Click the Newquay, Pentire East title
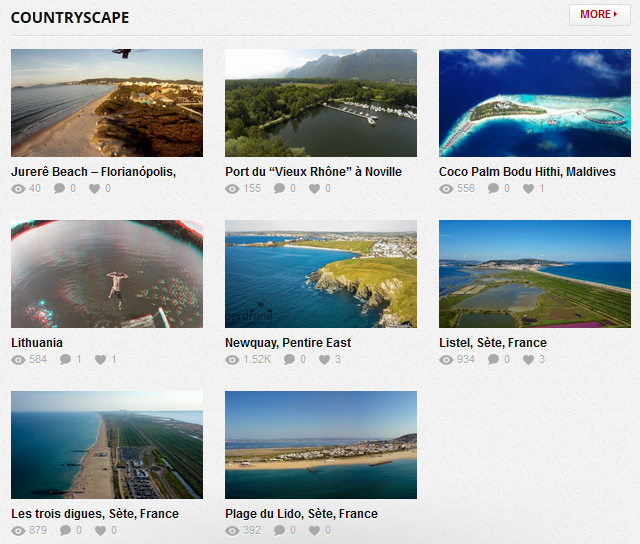The image size is (640, 544). (288, 343)
